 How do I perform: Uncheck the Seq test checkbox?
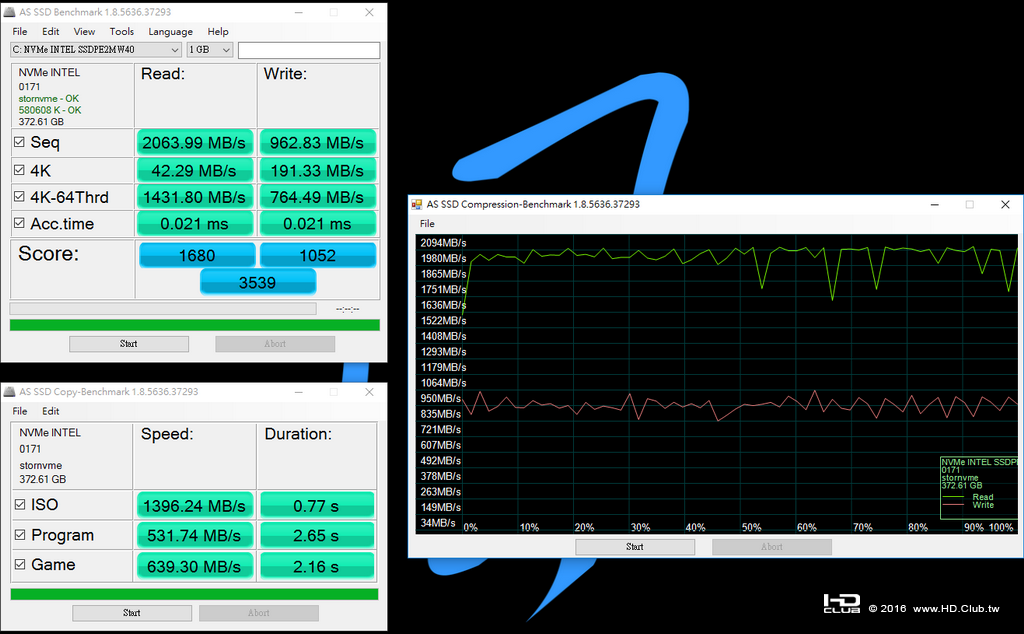20,142
